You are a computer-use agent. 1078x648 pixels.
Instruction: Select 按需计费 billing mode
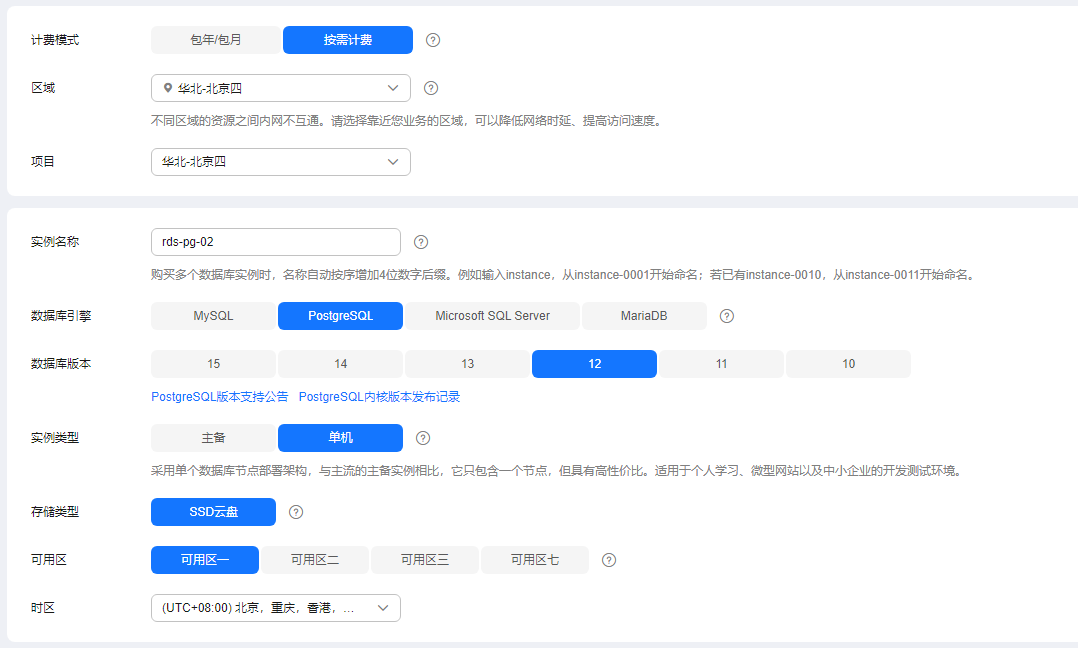point(348,40)
